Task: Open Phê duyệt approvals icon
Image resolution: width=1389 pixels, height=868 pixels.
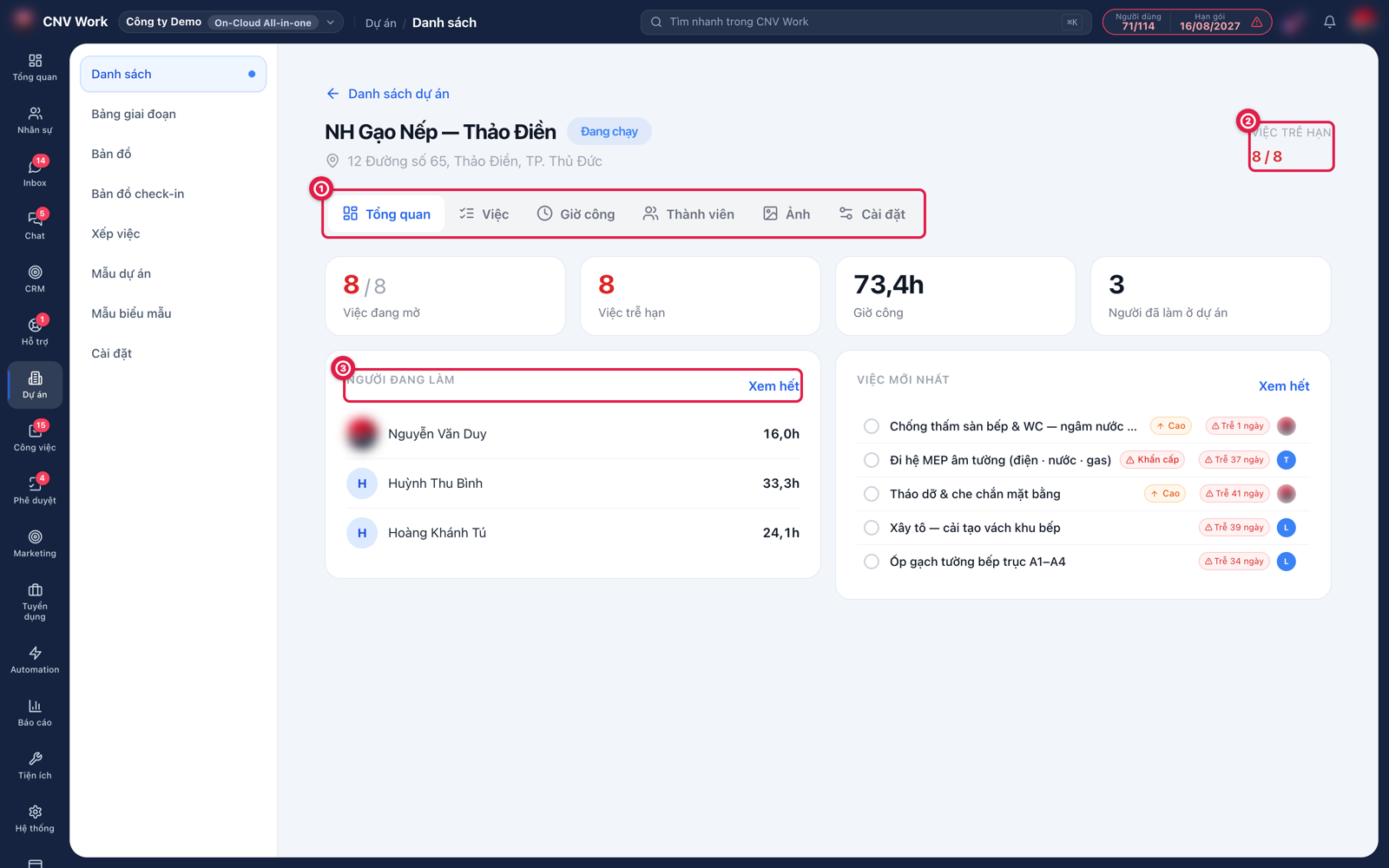Action: pyautogui.click(x=35, y=491)
